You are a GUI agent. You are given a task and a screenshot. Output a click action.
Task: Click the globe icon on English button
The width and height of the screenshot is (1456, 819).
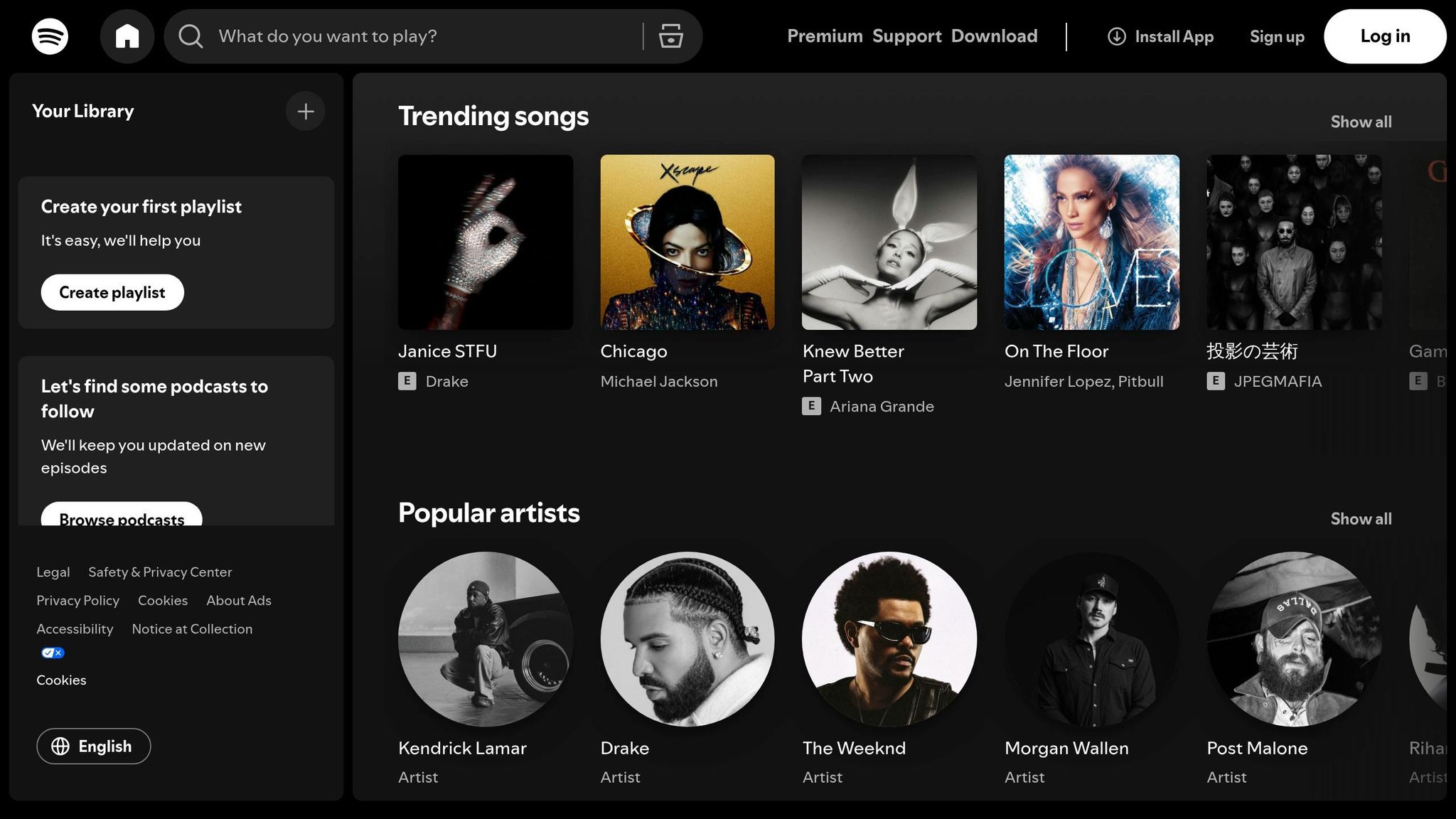[x=60, y=746]
